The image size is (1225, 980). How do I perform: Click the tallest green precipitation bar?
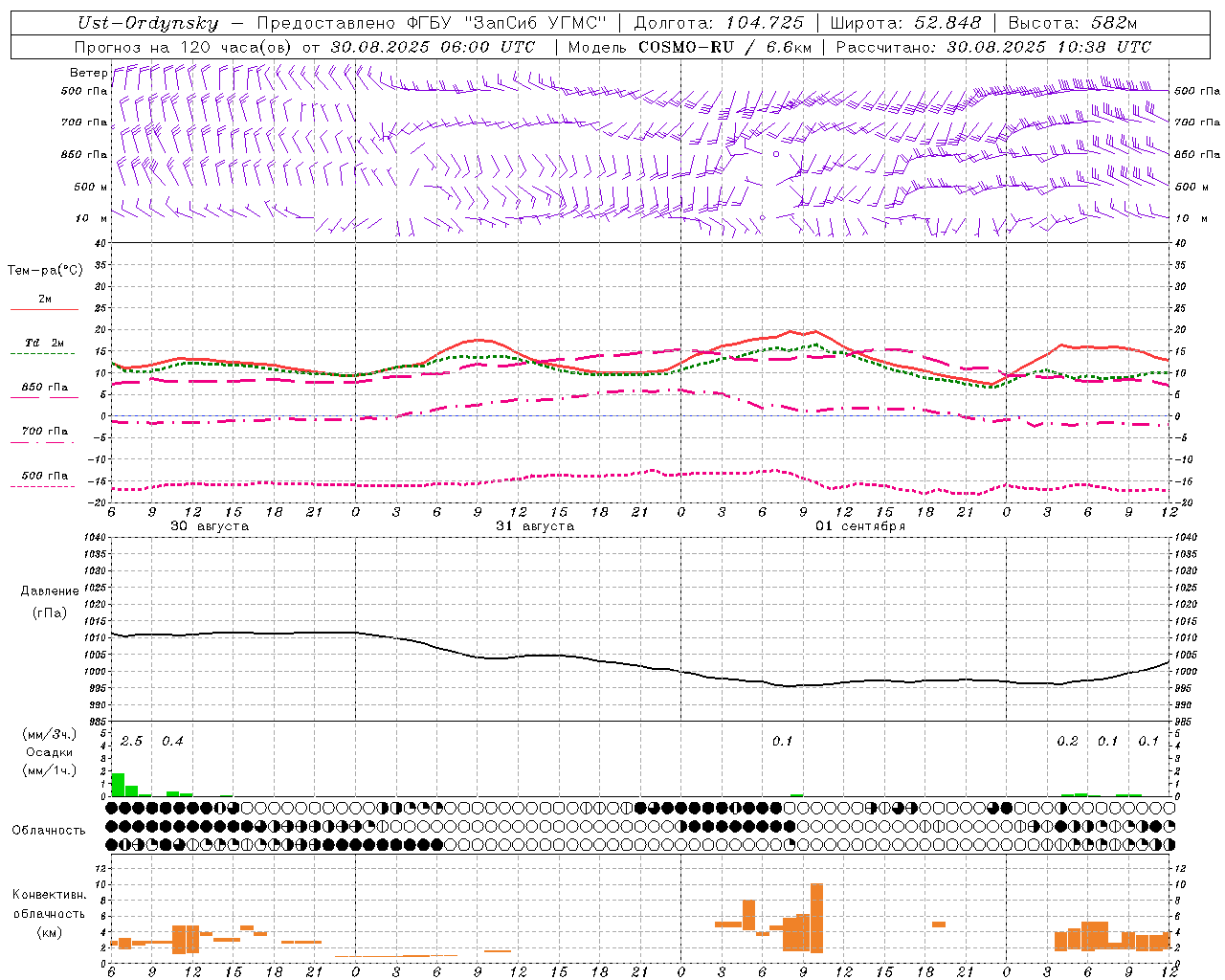(x=118, y=784)
